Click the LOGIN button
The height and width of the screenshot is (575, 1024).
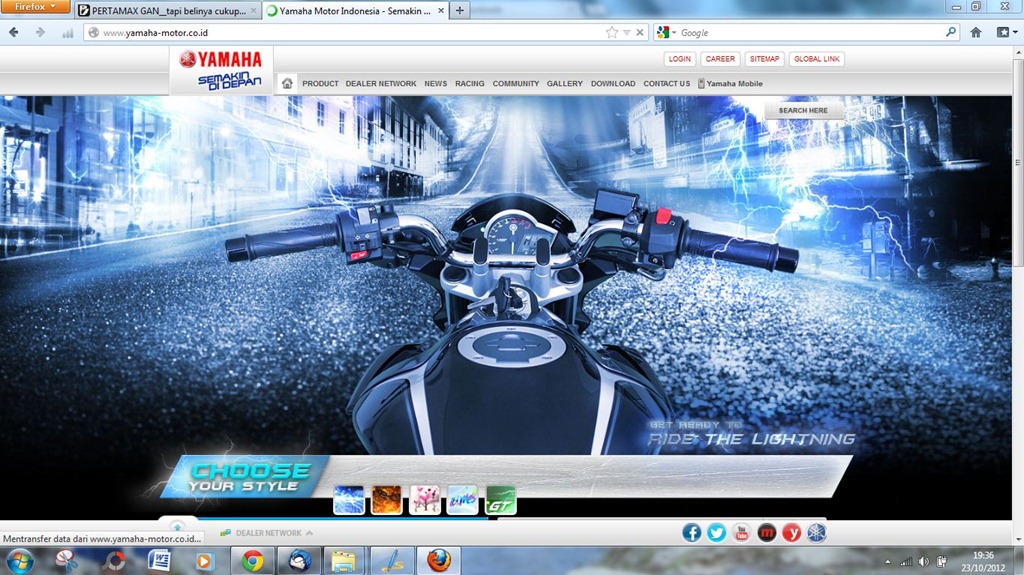pos(680,59)
